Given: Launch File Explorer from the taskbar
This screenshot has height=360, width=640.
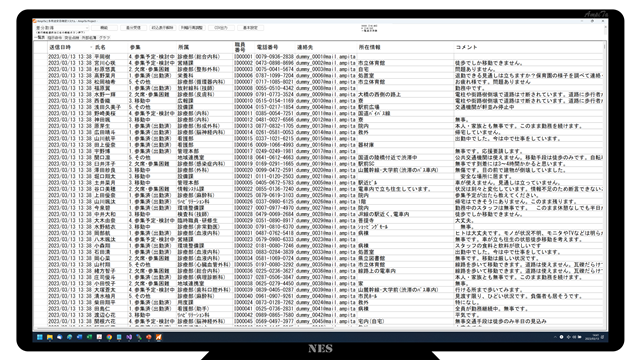Looking at the screenshot, I should (x=50, y=337).
